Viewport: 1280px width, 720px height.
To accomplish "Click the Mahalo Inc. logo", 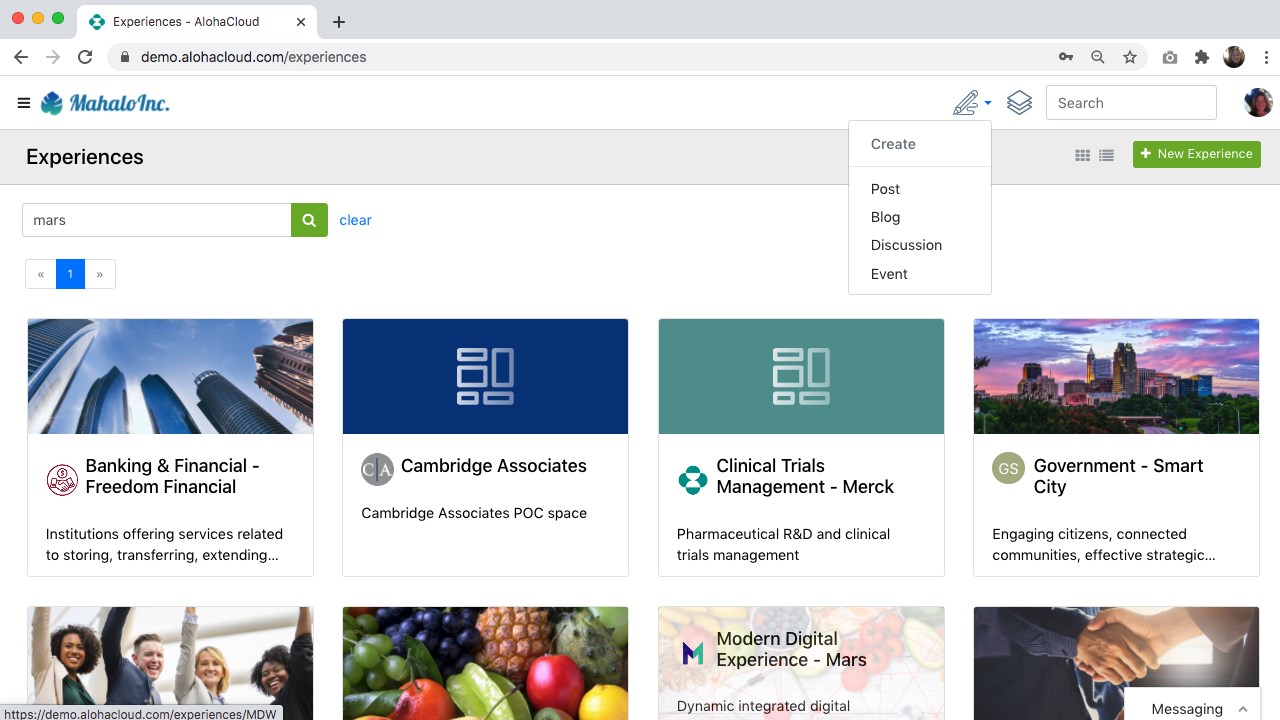I will [x=105, y=103].
